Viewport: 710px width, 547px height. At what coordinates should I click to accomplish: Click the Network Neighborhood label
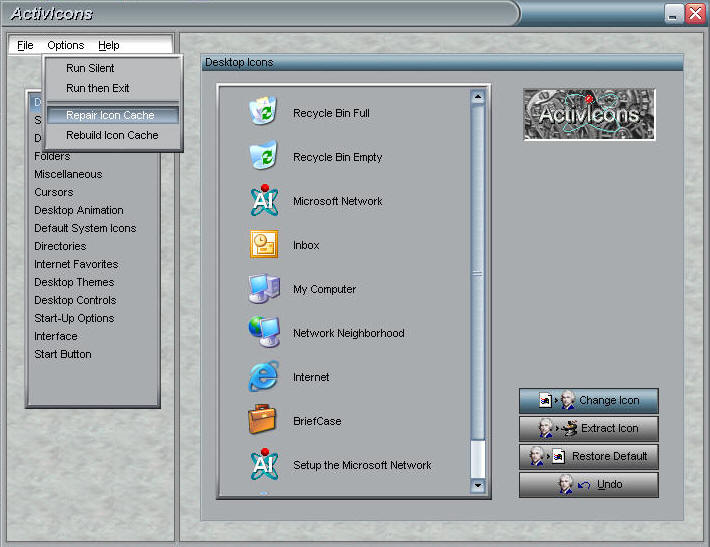click(349, 333)
